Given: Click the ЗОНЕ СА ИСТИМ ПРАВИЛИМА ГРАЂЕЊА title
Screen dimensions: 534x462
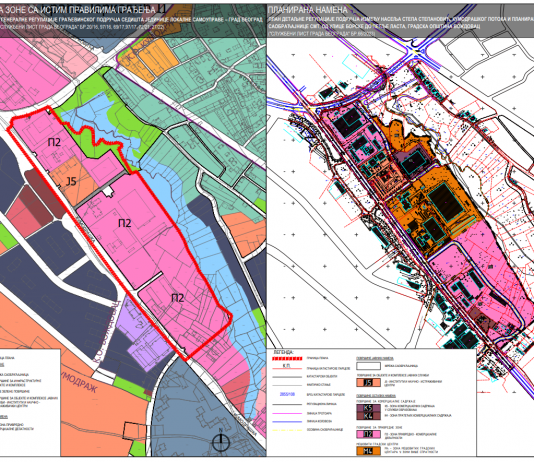Looking at the screenshot, I should coord(82,10).
